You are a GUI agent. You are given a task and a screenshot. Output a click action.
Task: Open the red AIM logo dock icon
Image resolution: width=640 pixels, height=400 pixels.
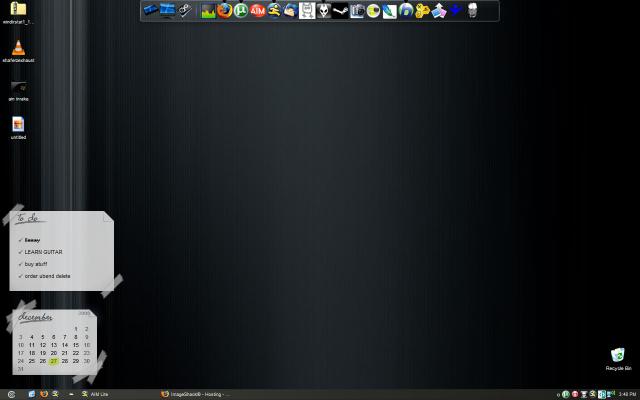point(258,10)
